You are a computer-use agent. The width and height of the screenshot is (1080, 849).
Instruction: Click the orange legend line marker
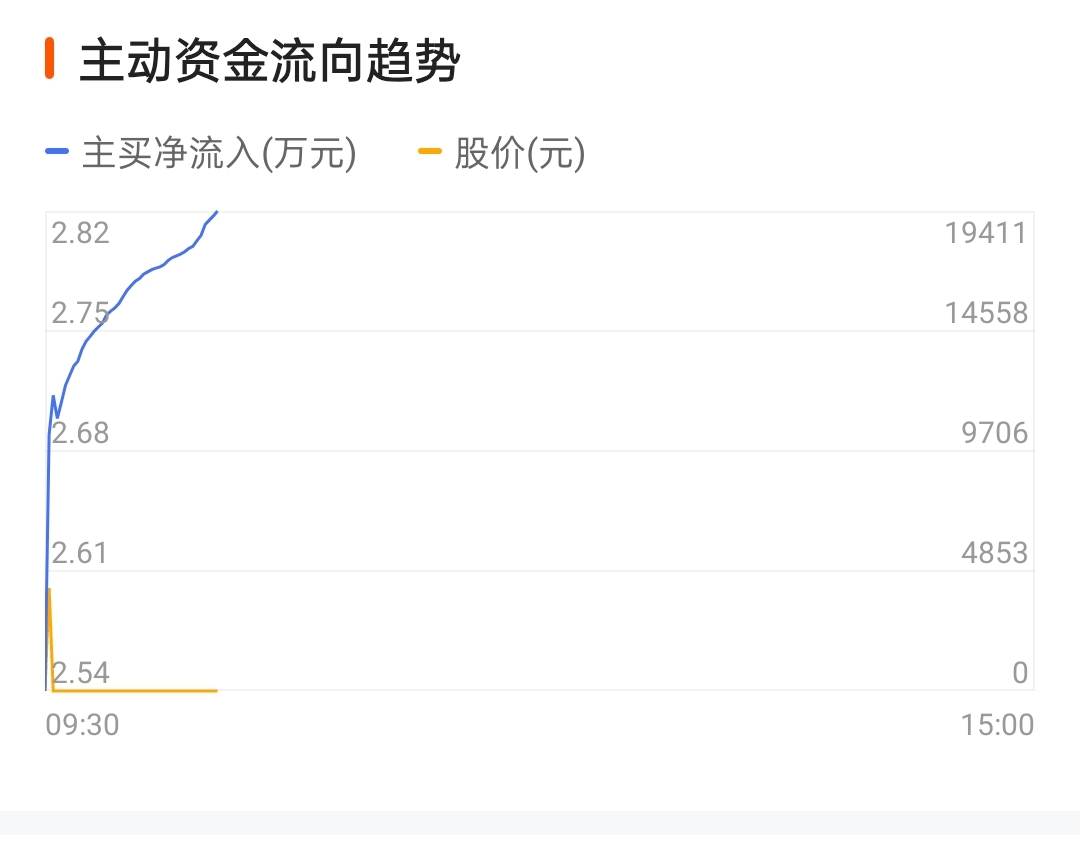pyautogui.click(x=430, y=151)
